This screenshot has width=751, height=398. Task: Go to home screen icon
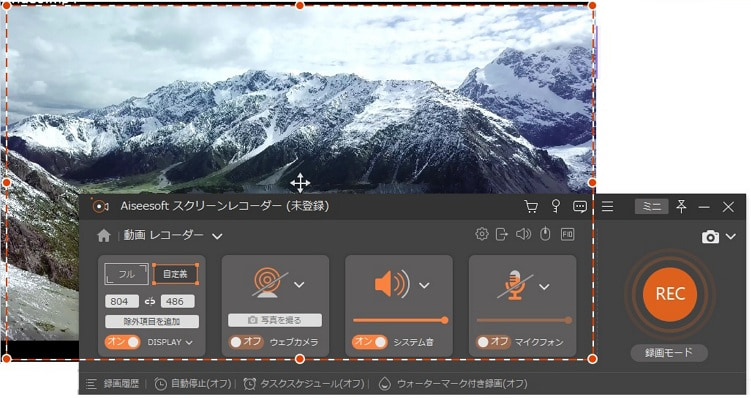click(103, 236)
